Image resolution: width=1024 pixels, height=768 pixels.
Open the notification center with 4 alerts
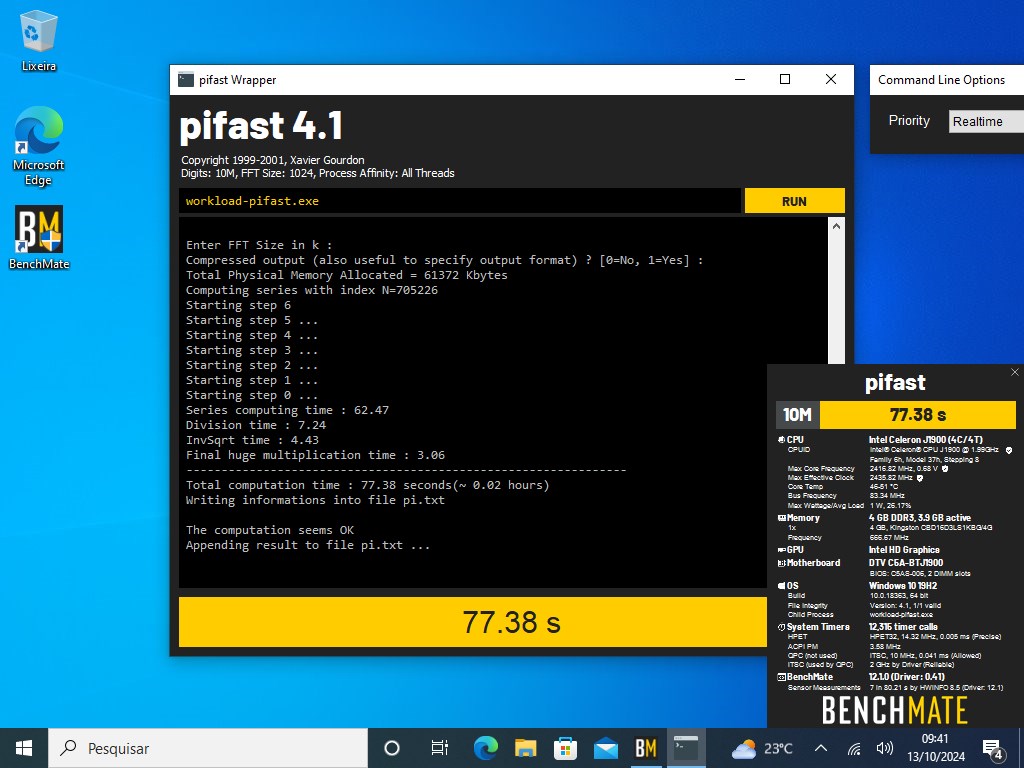click(993, 749)
